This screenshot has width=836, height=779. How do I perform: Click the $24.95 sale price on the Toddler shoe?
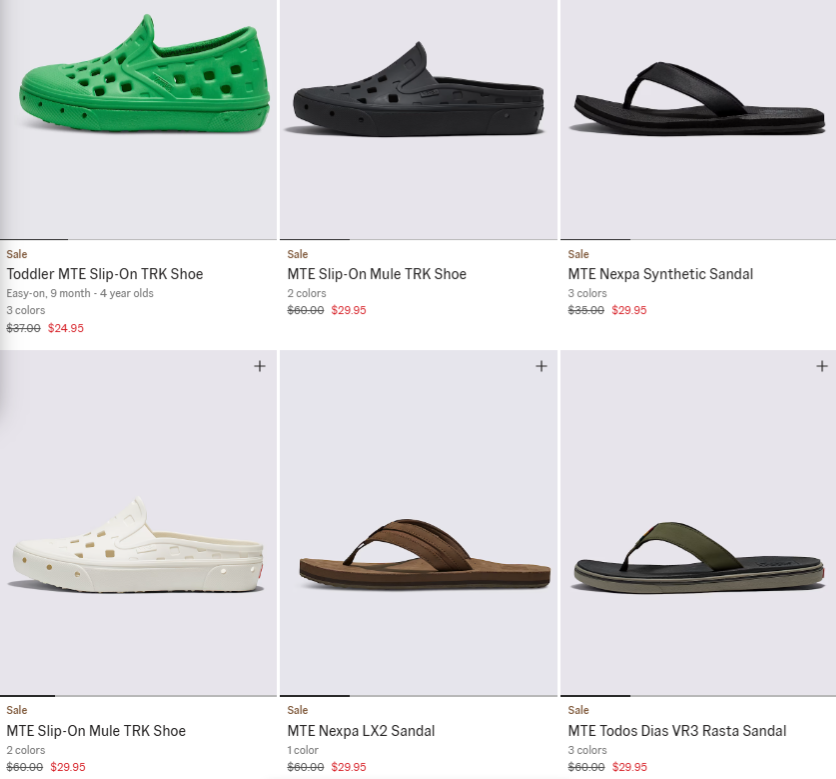click(x=66, y=328)
